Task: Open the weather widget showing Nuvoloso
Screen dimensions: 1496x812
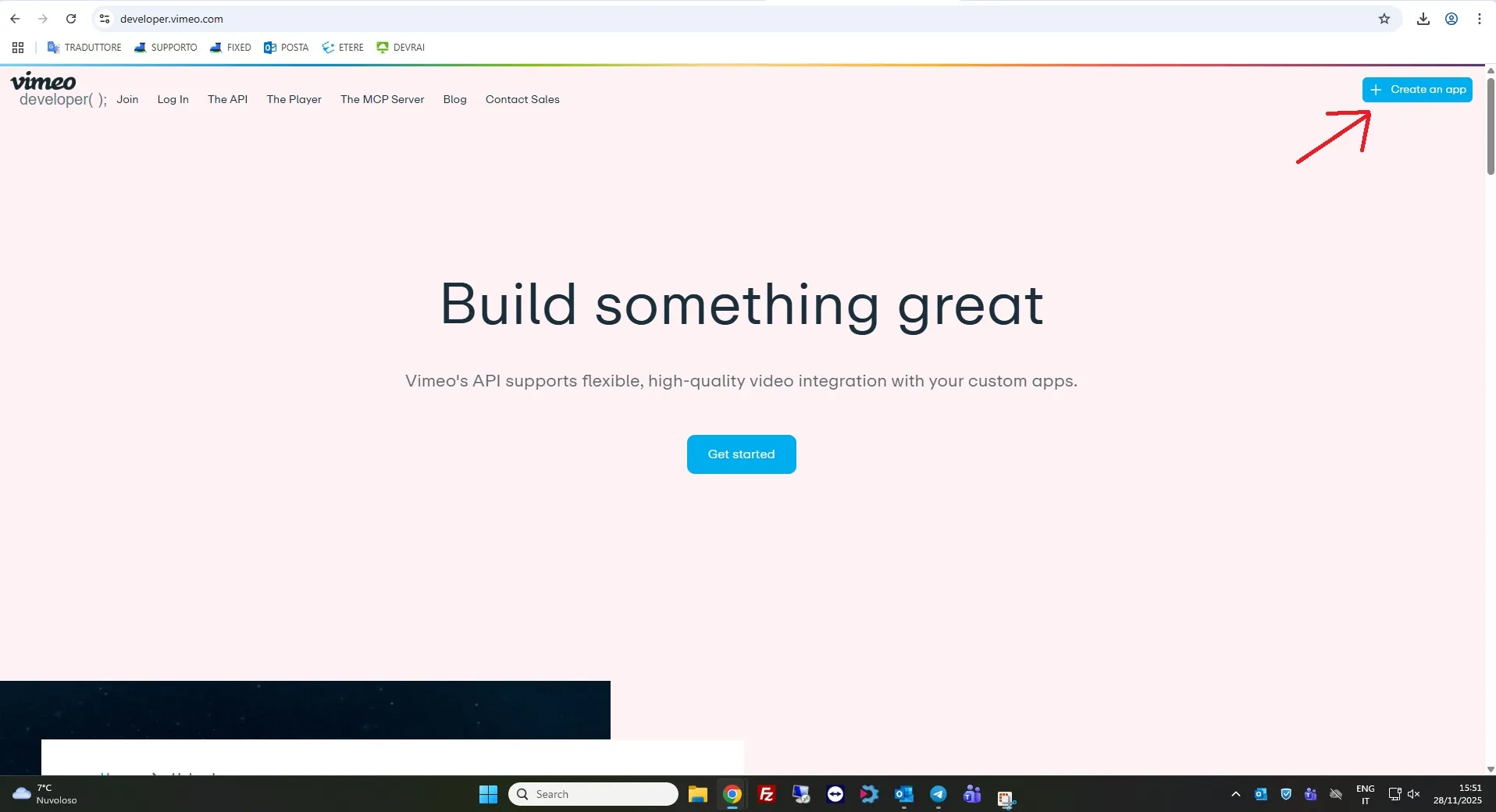Action: coord(45,794)
